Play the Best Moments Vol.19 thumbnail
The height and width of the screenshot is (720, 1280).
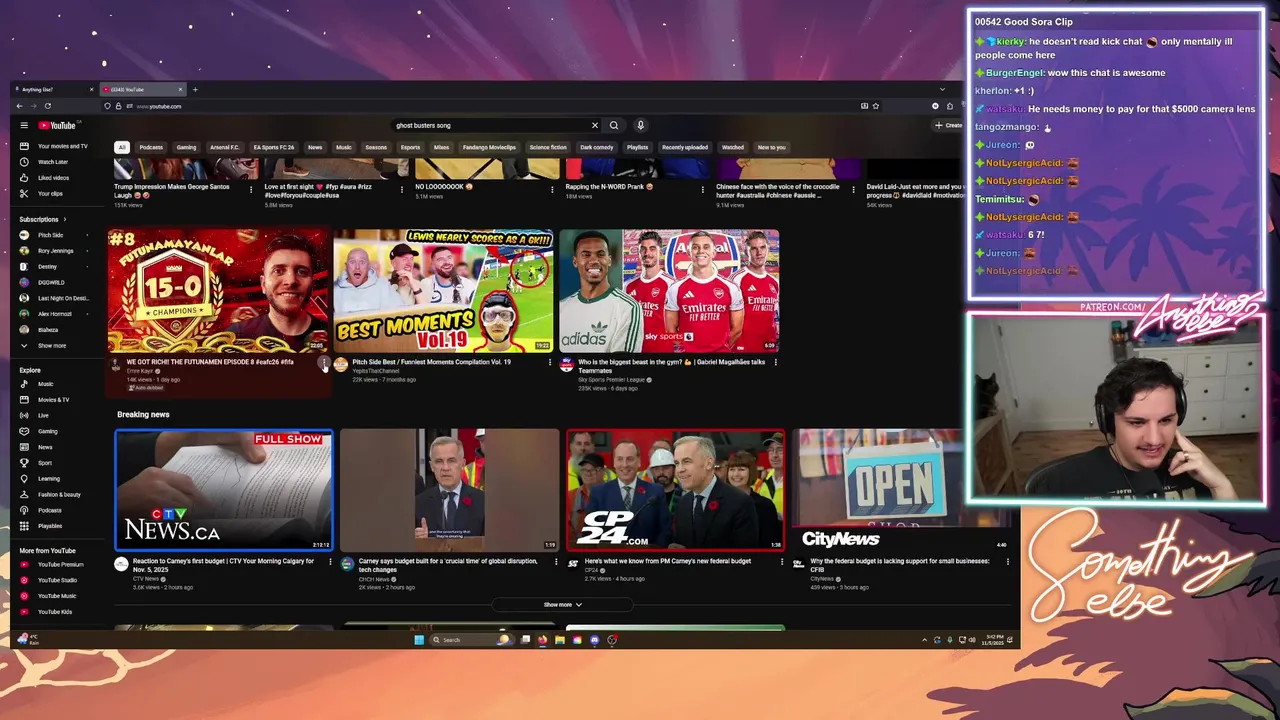[x=443, y=291]
